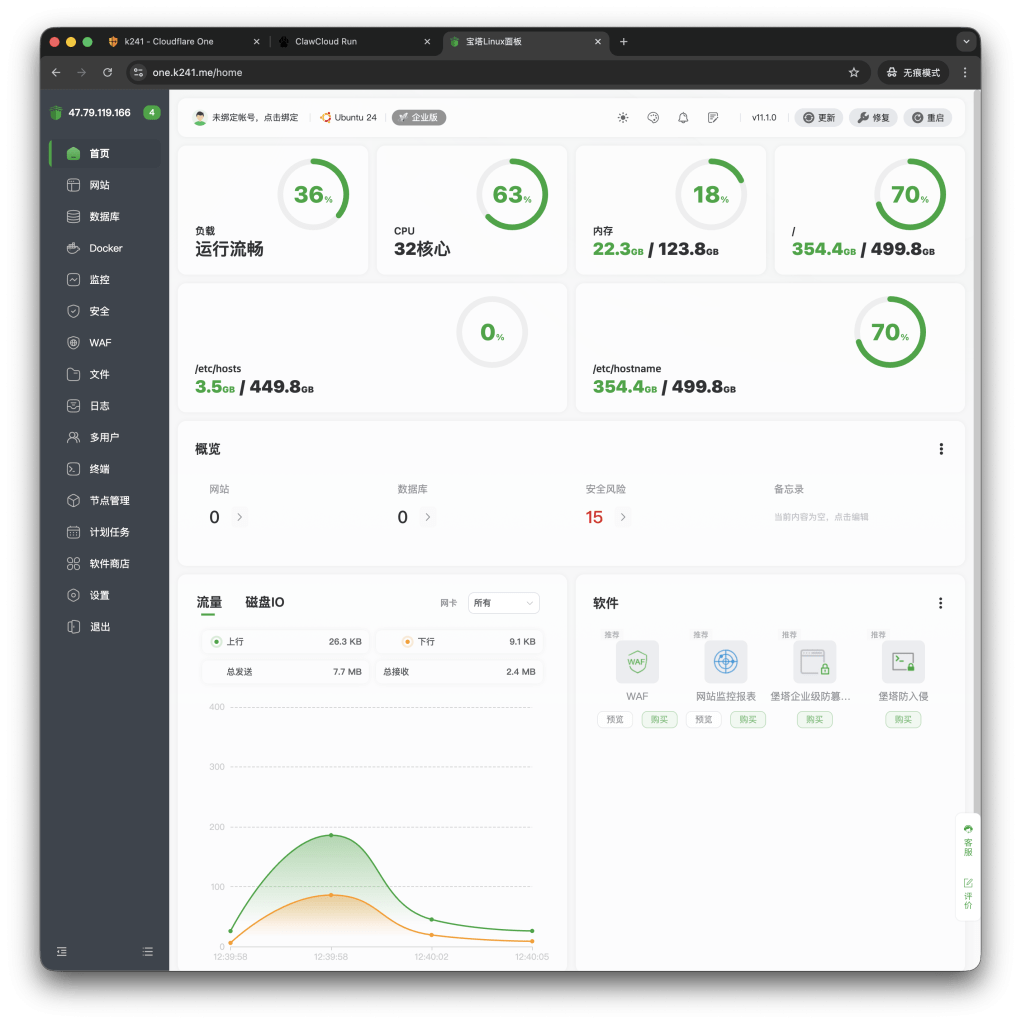
Task: Collapse sidebar using bottom-left icon
Action: [x=62, y=951]
